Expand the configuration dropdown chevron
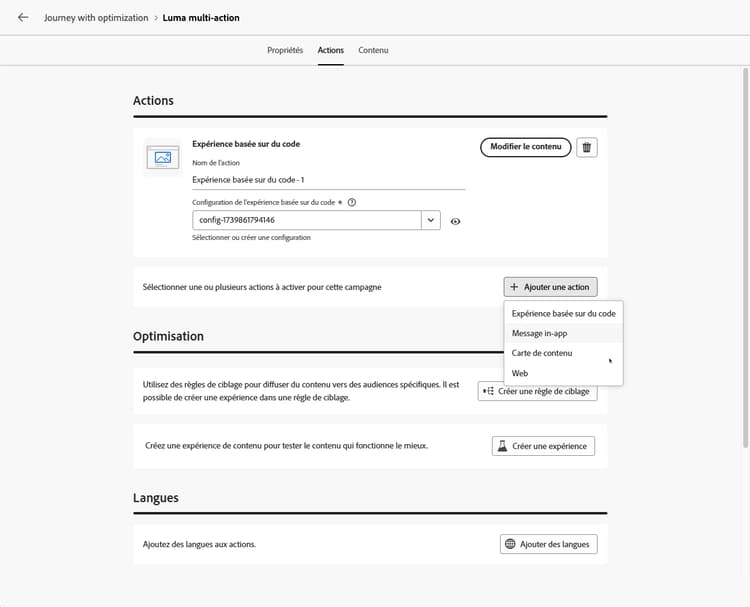Viewport: 750px width, 607px height. point(430,220)
